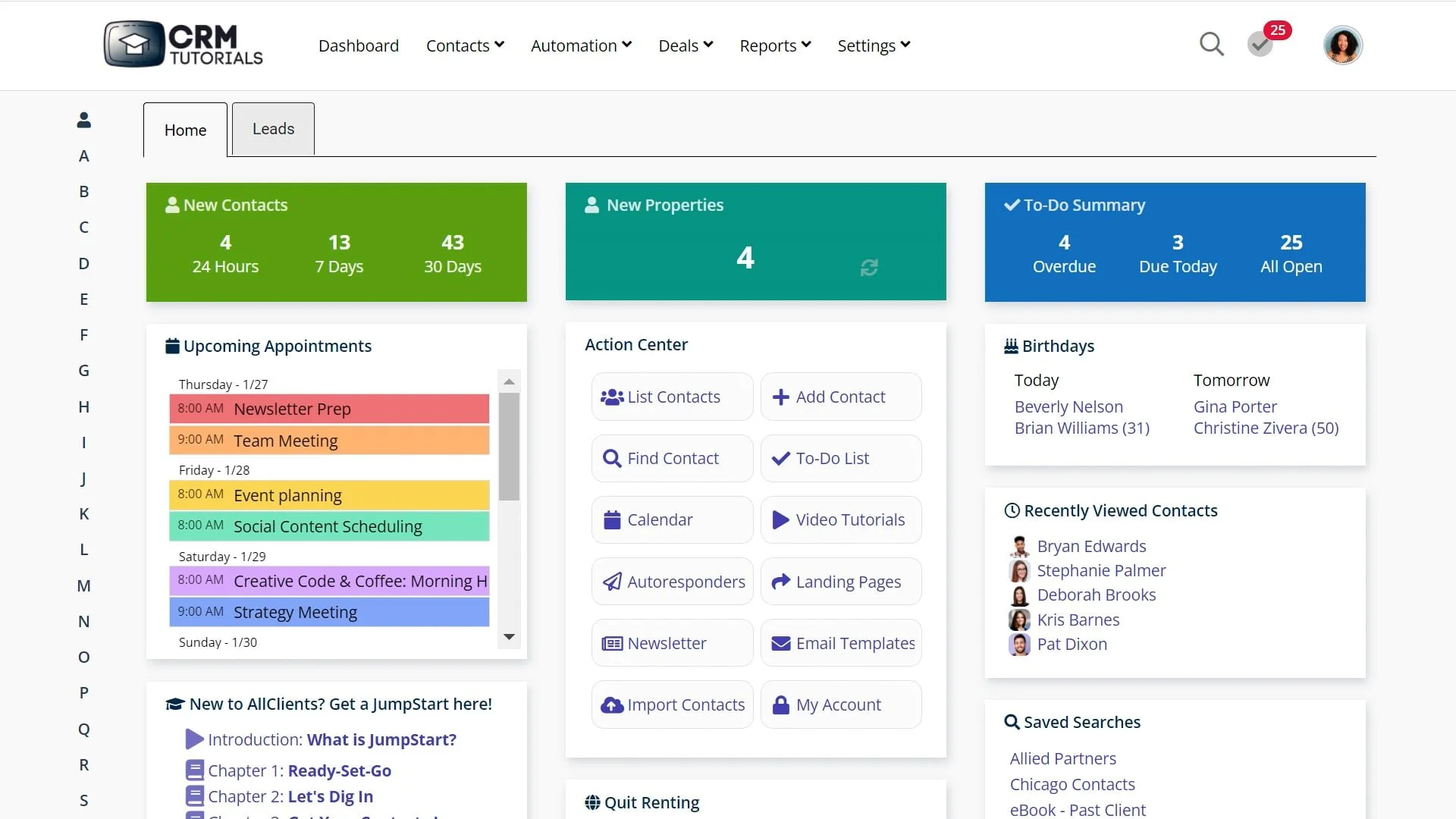Open the user profile avatar
Image resolution: width=1456 pixels, height=819 pixels.
[x=1342, y=45]
